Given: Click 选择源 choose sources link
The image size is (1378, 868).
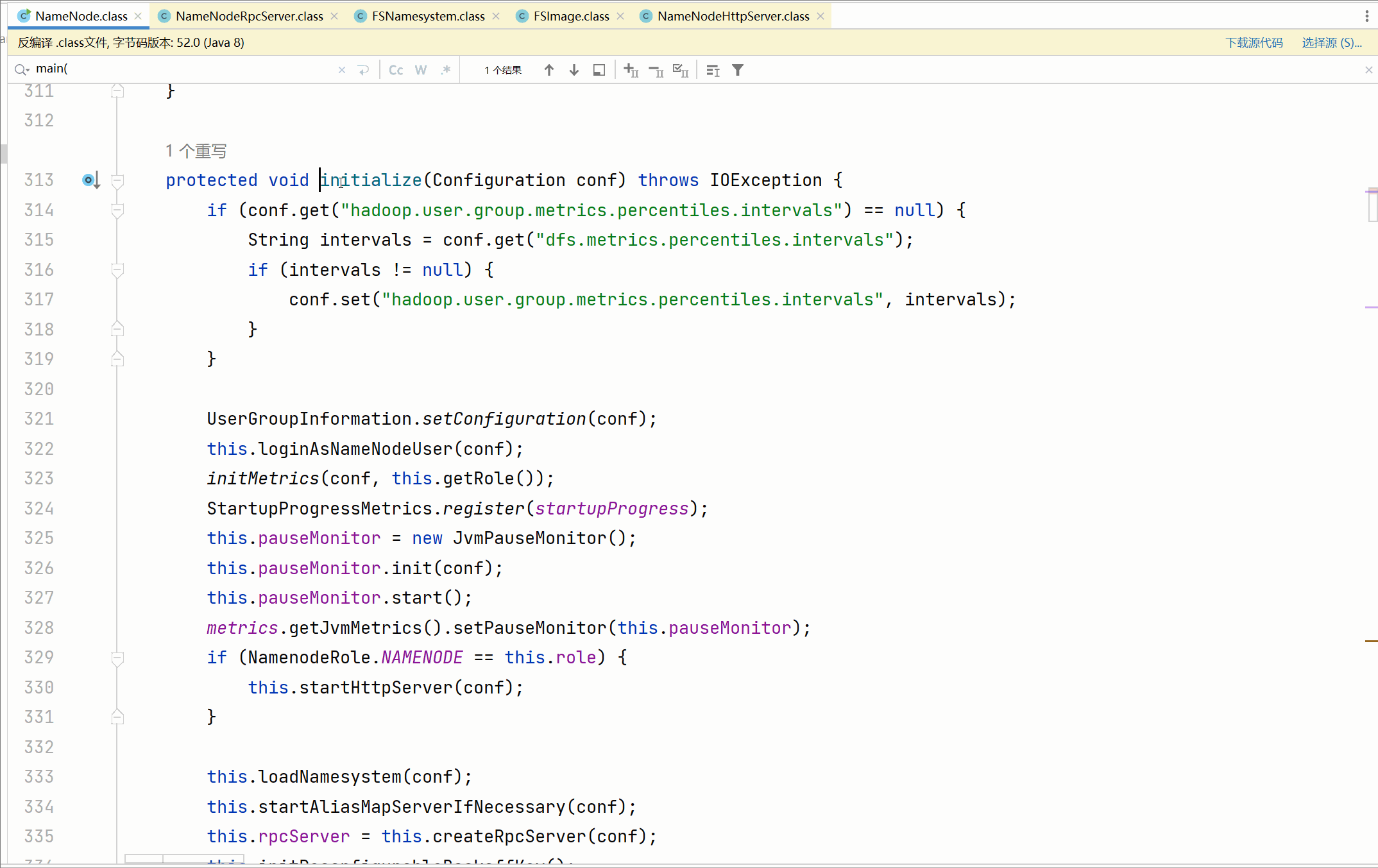Looking at the screenshot, I should [x=1331, y=42].
